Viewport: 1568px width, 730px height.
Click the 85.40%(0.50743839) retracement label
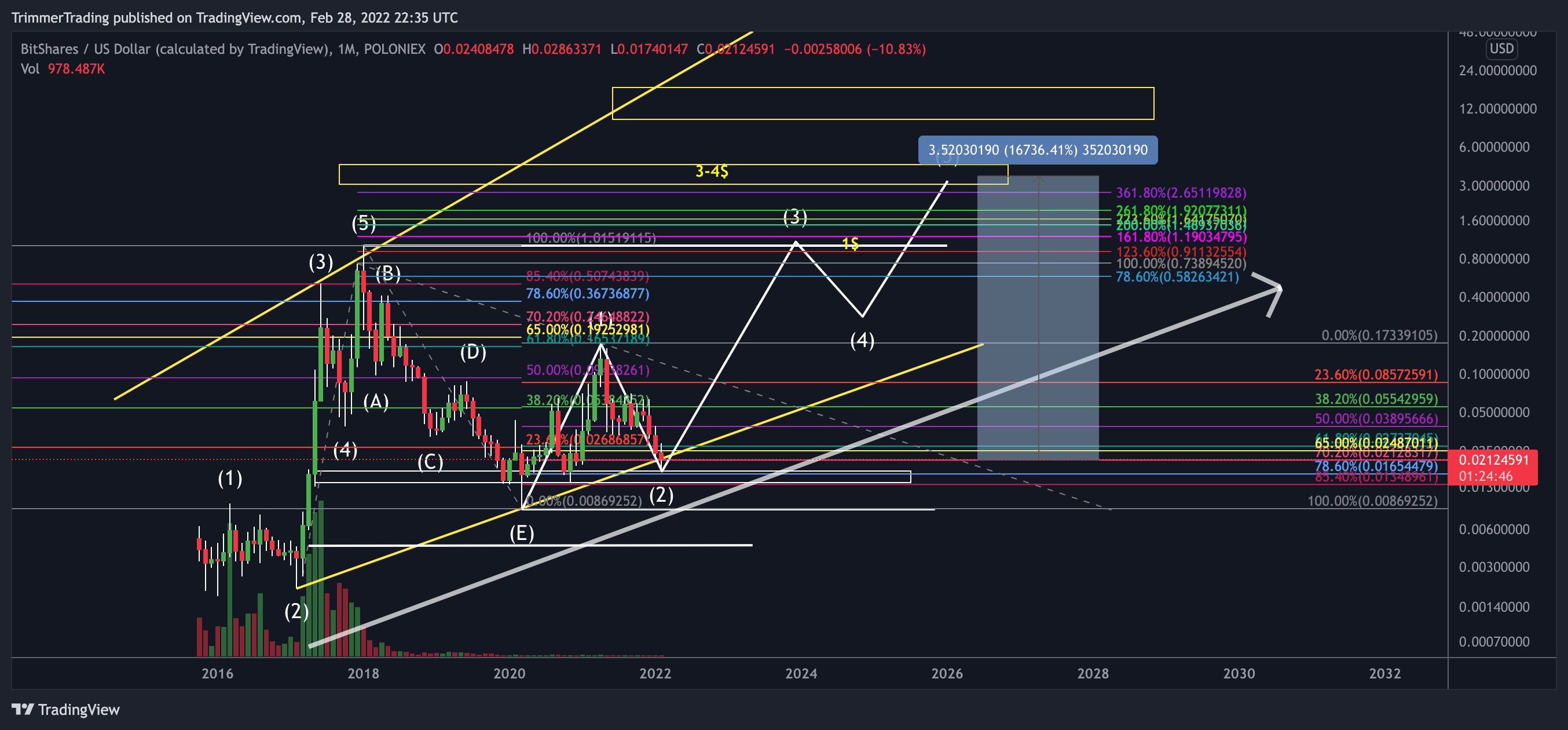pos(587,276)
